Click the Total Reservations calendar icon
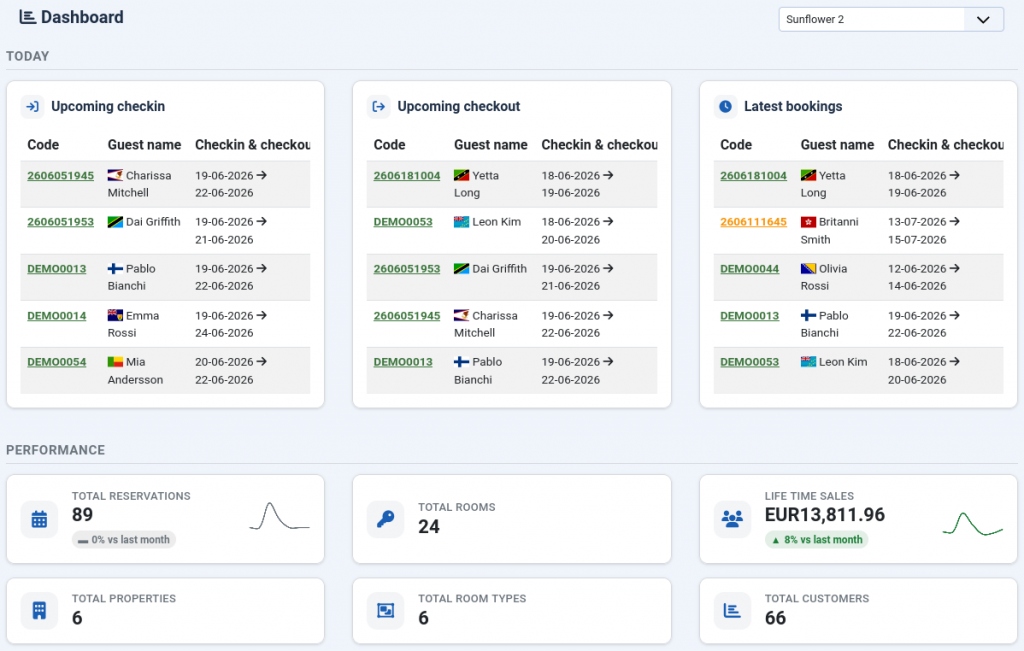 coord(39,519)
